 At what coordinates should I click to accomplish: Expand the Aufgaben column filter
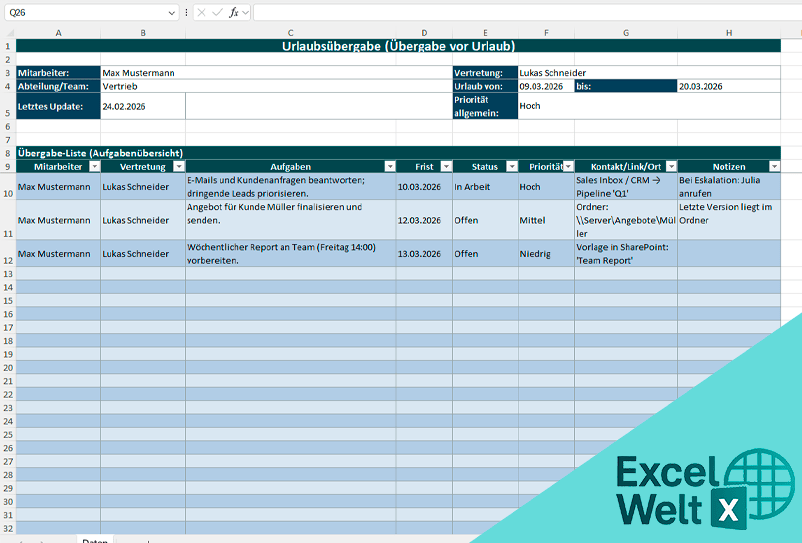(389, 166)
